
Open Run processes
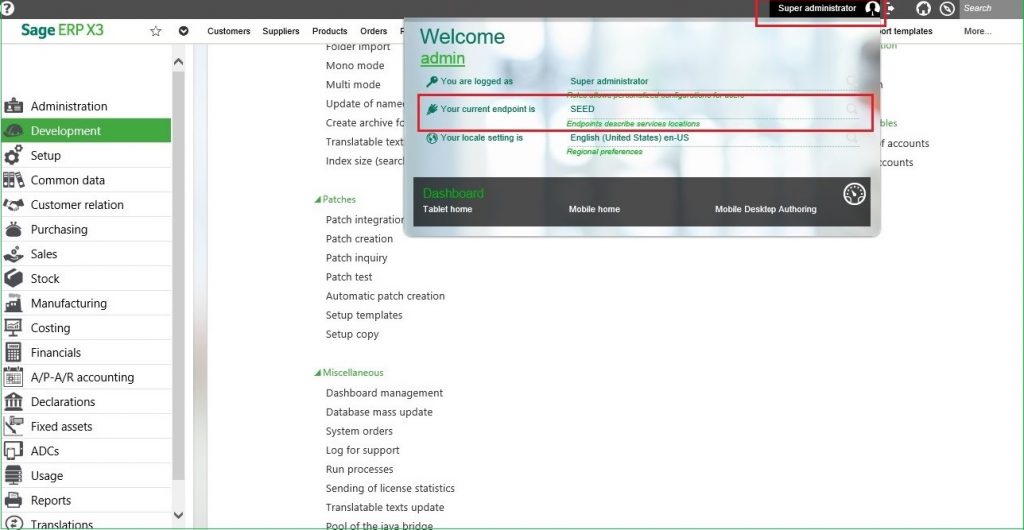pos(359,469)
